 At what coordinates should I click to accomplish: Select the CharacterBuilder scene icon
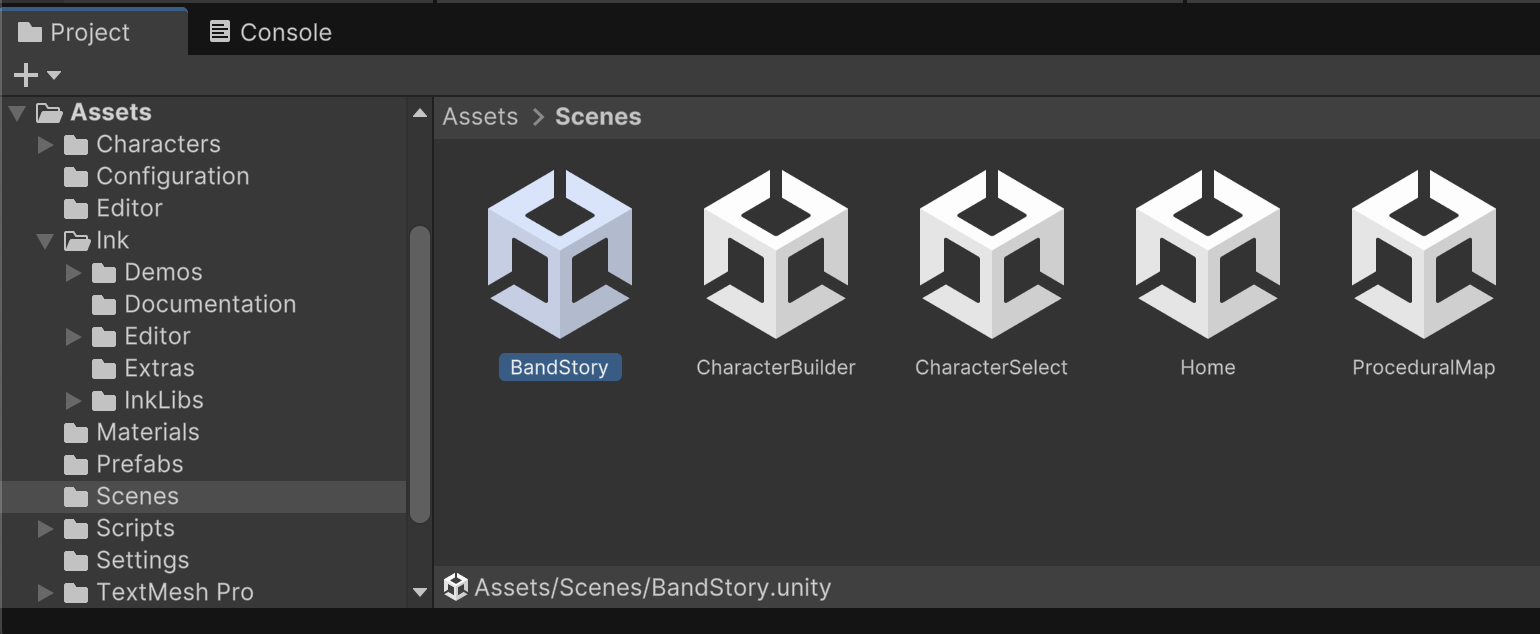tap(775, 254)
